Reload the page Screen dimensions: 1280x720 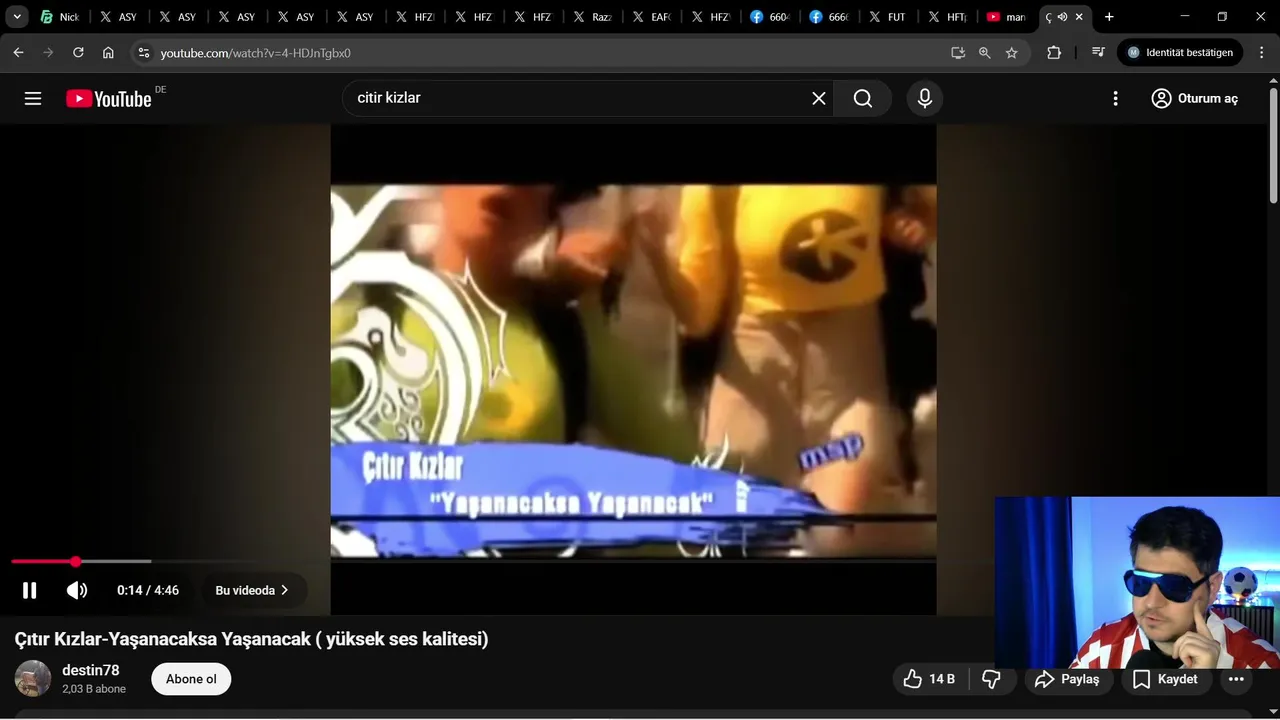coord(78,53)
